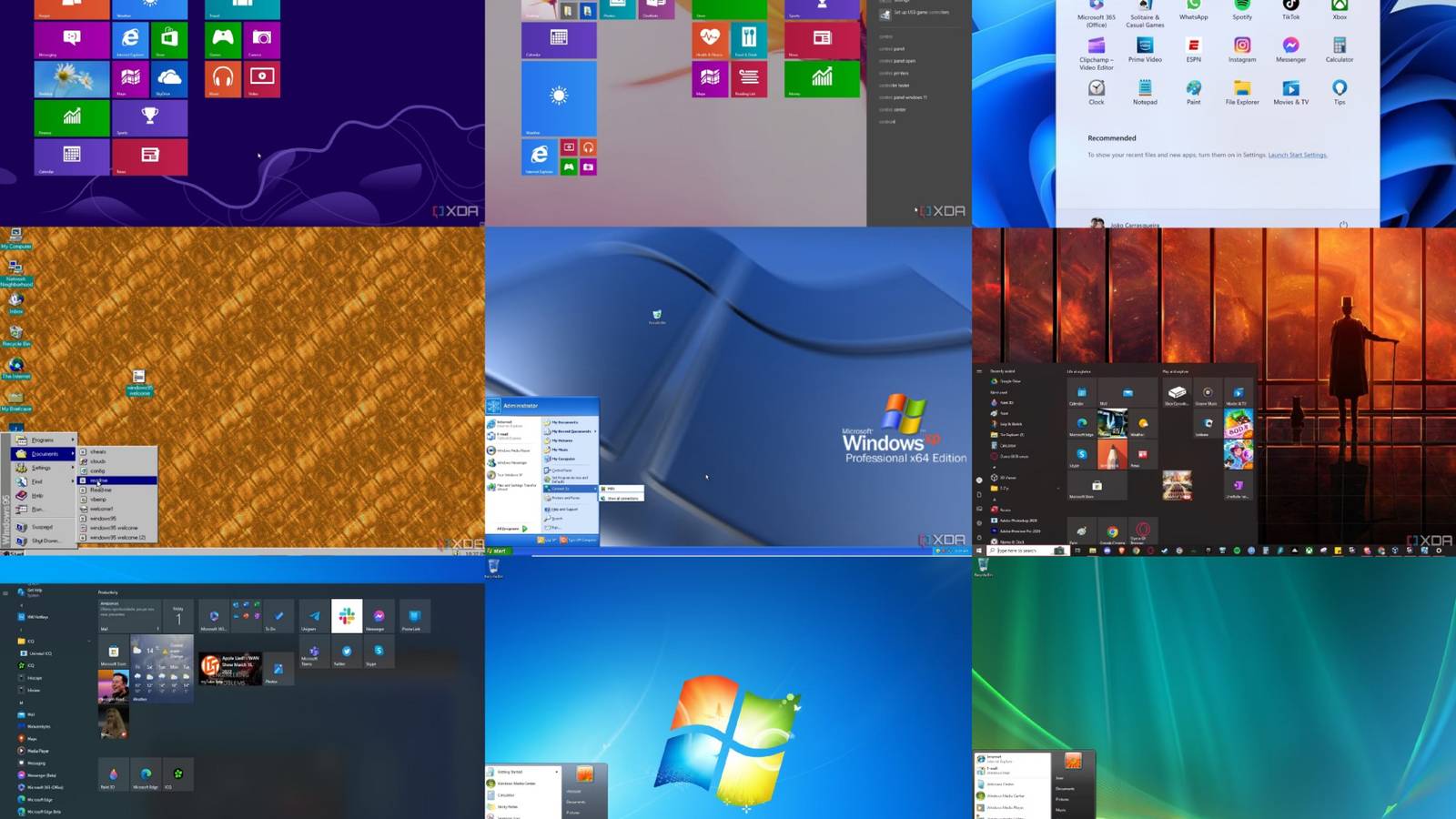1456x819 pixels.
Task: Open Adobe Photoshop 2020 from the app list
Action: coord(1016,521)
